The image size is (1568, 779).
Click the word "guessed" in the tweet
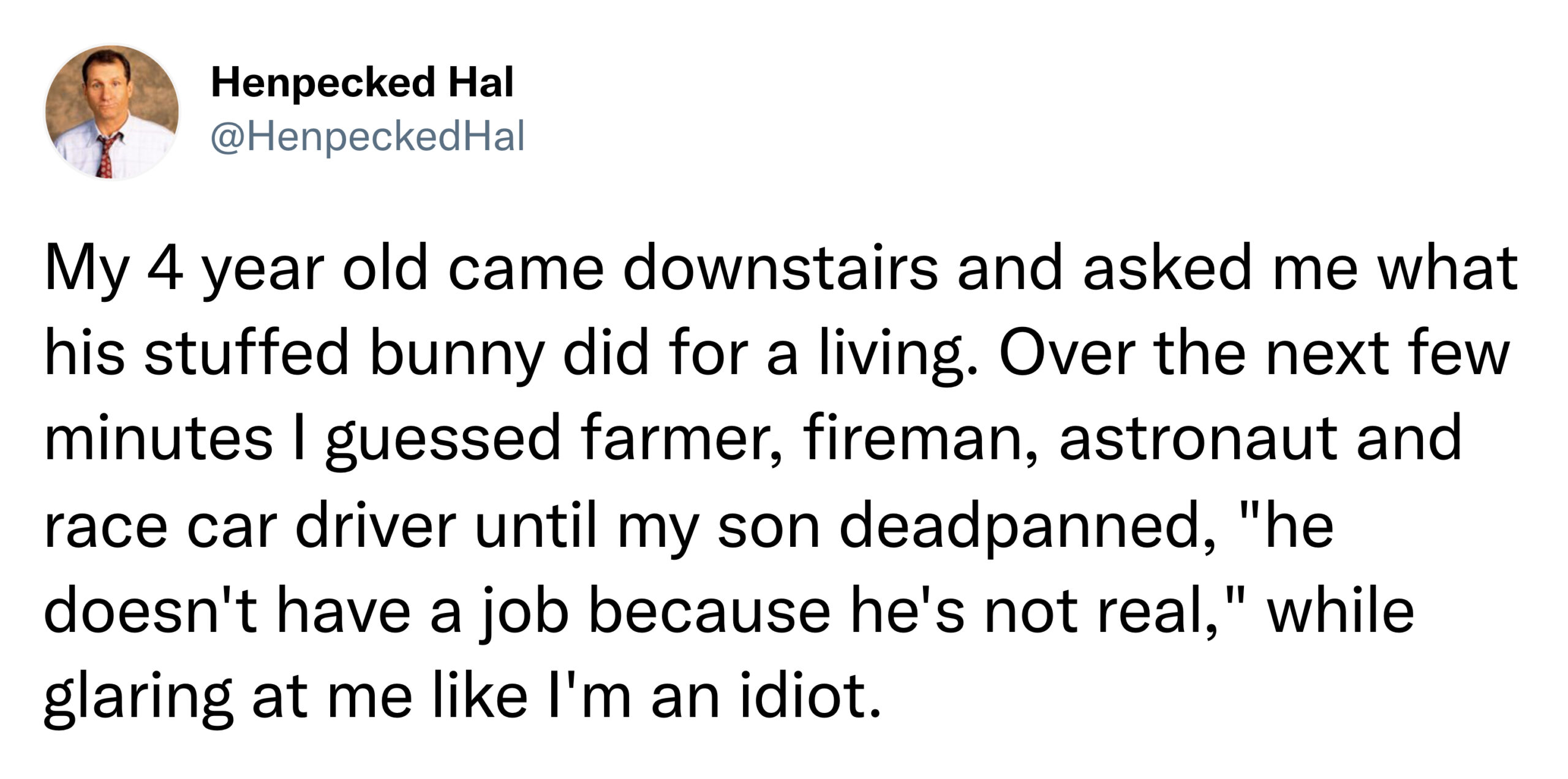pos(443,443)
